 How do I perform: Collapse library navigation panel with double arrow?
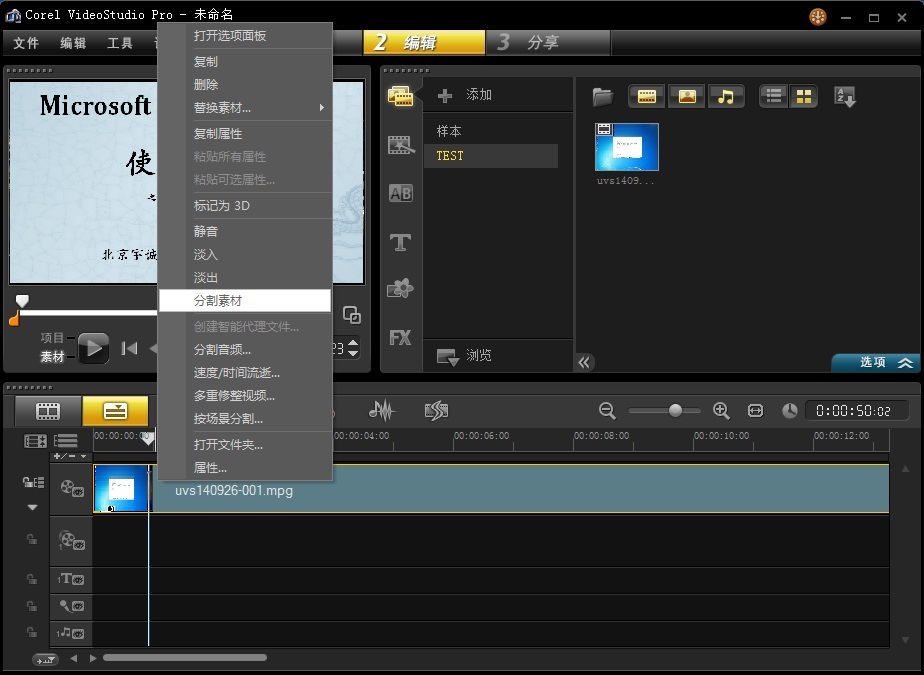(585, 362)
